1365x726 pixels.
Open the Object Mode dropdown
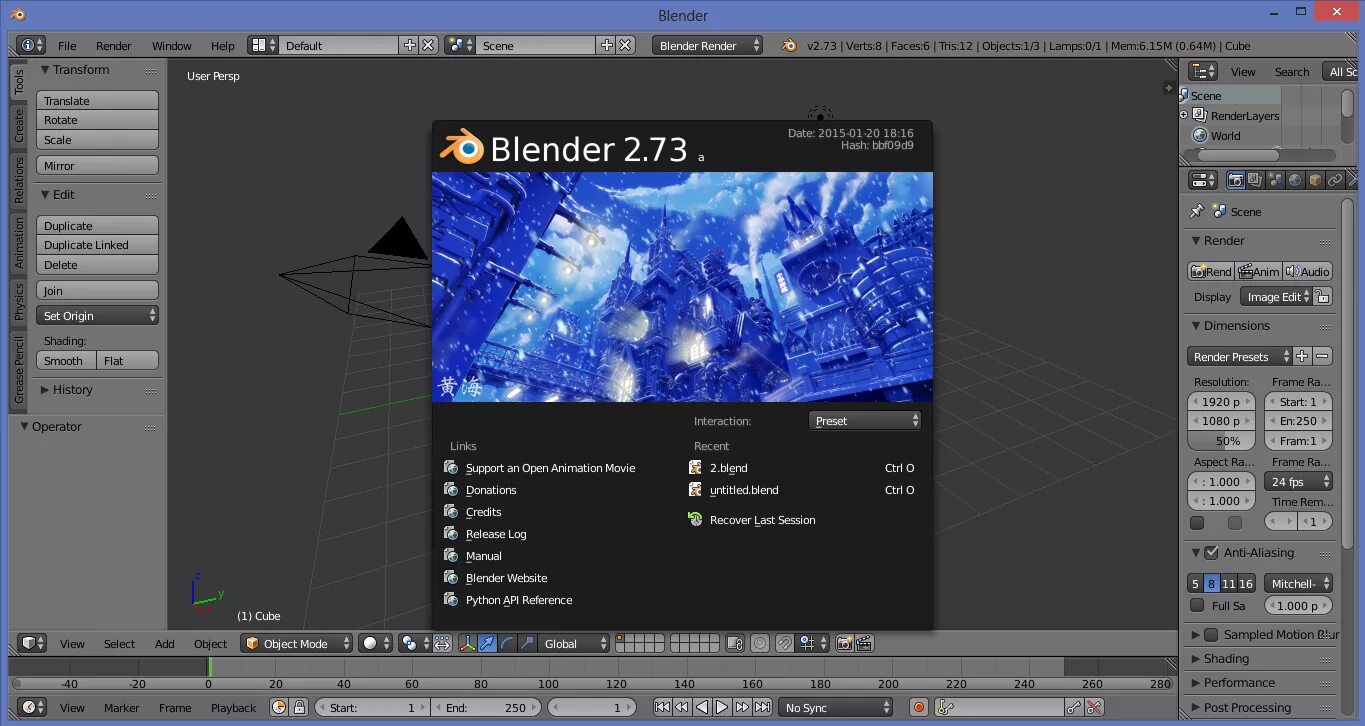click(x=297, y=643)
